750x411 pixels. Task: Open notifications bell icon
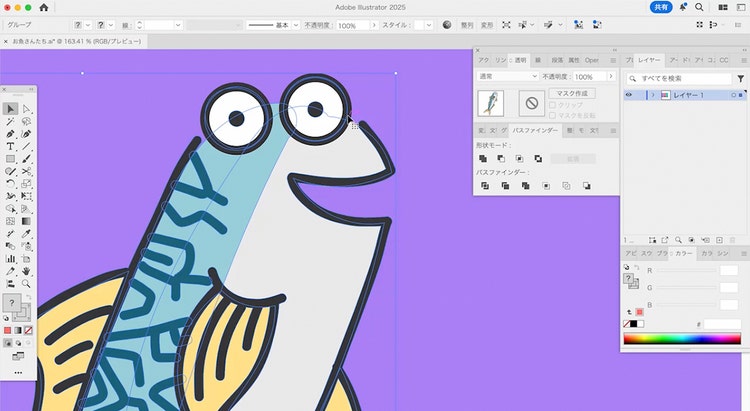click(683, 7)
